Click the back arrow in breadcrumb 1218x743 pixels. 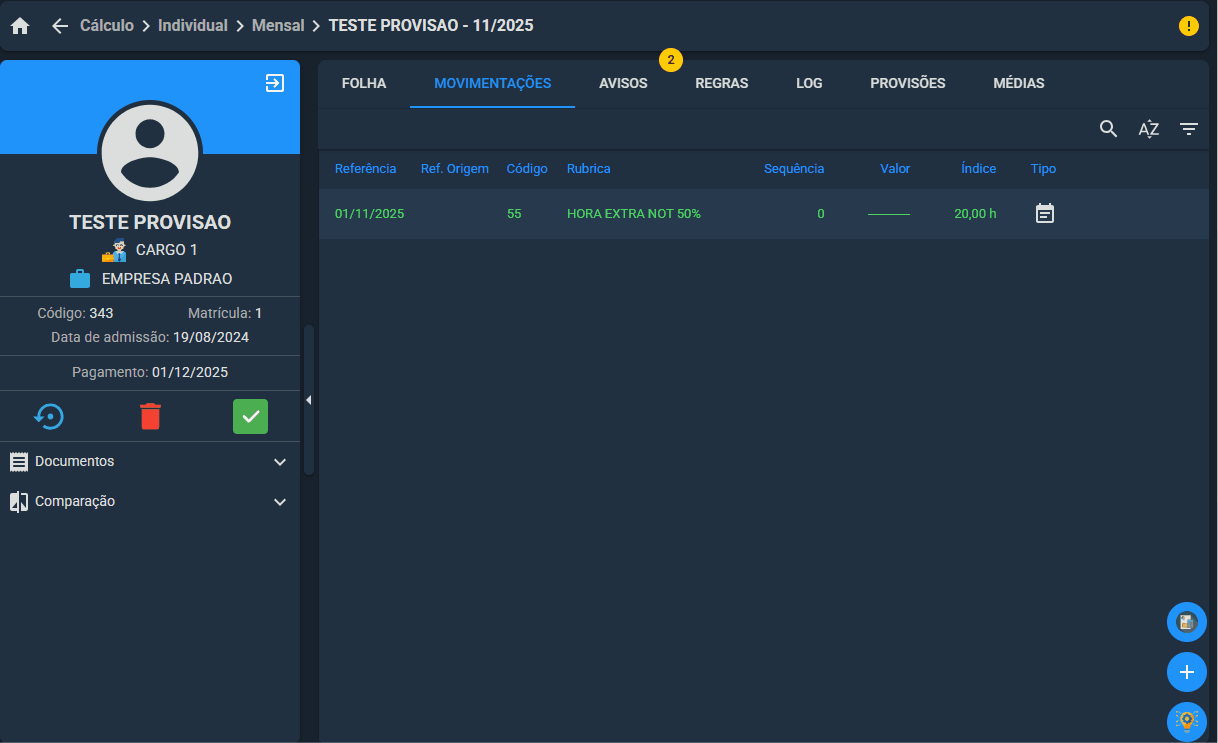click(60, 26)
